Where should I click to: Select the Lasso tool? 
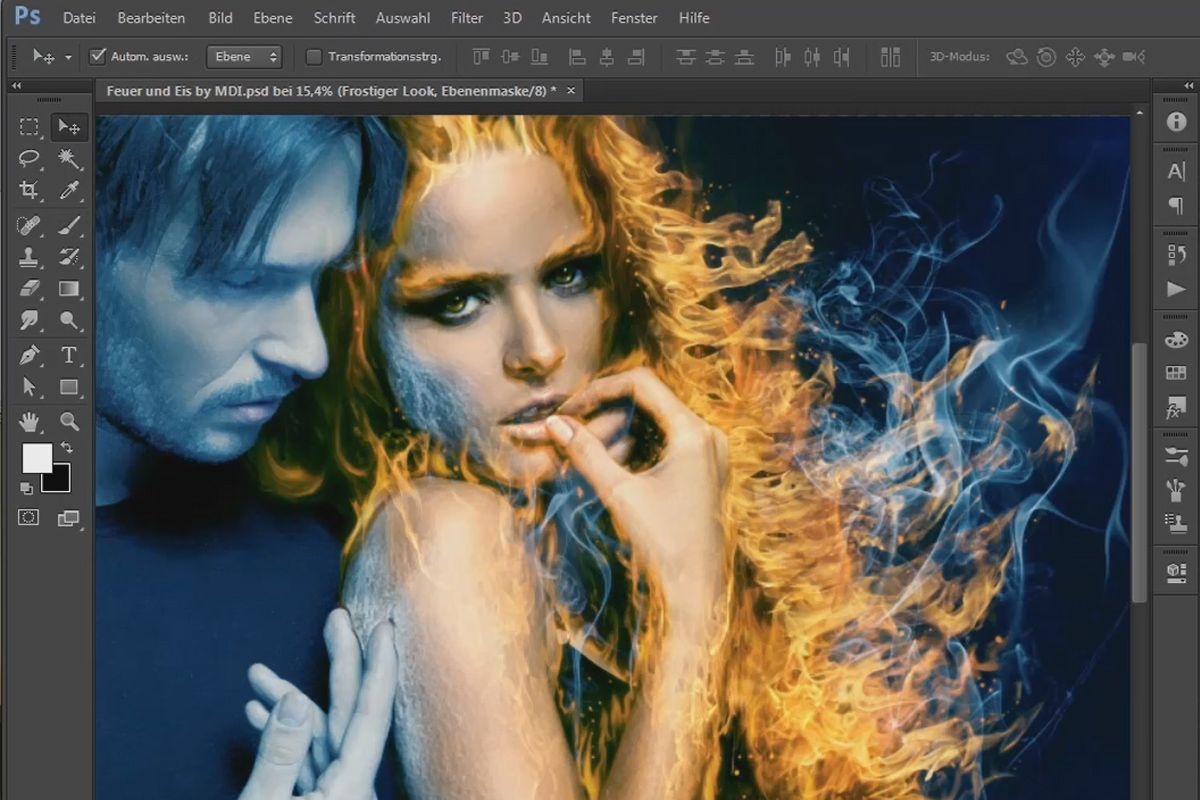29,158
